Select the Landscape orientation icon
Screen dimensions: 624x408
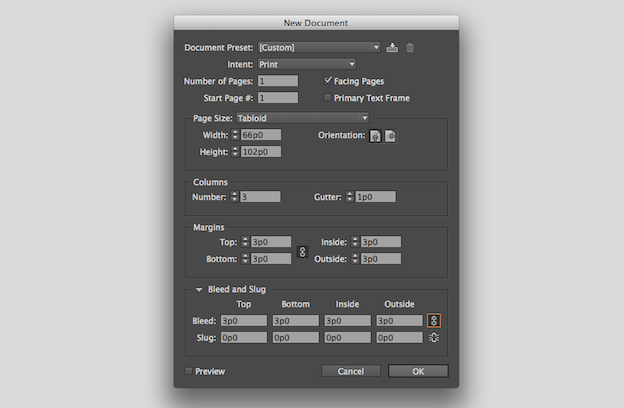pyautogui.click(x=390, y=136)
